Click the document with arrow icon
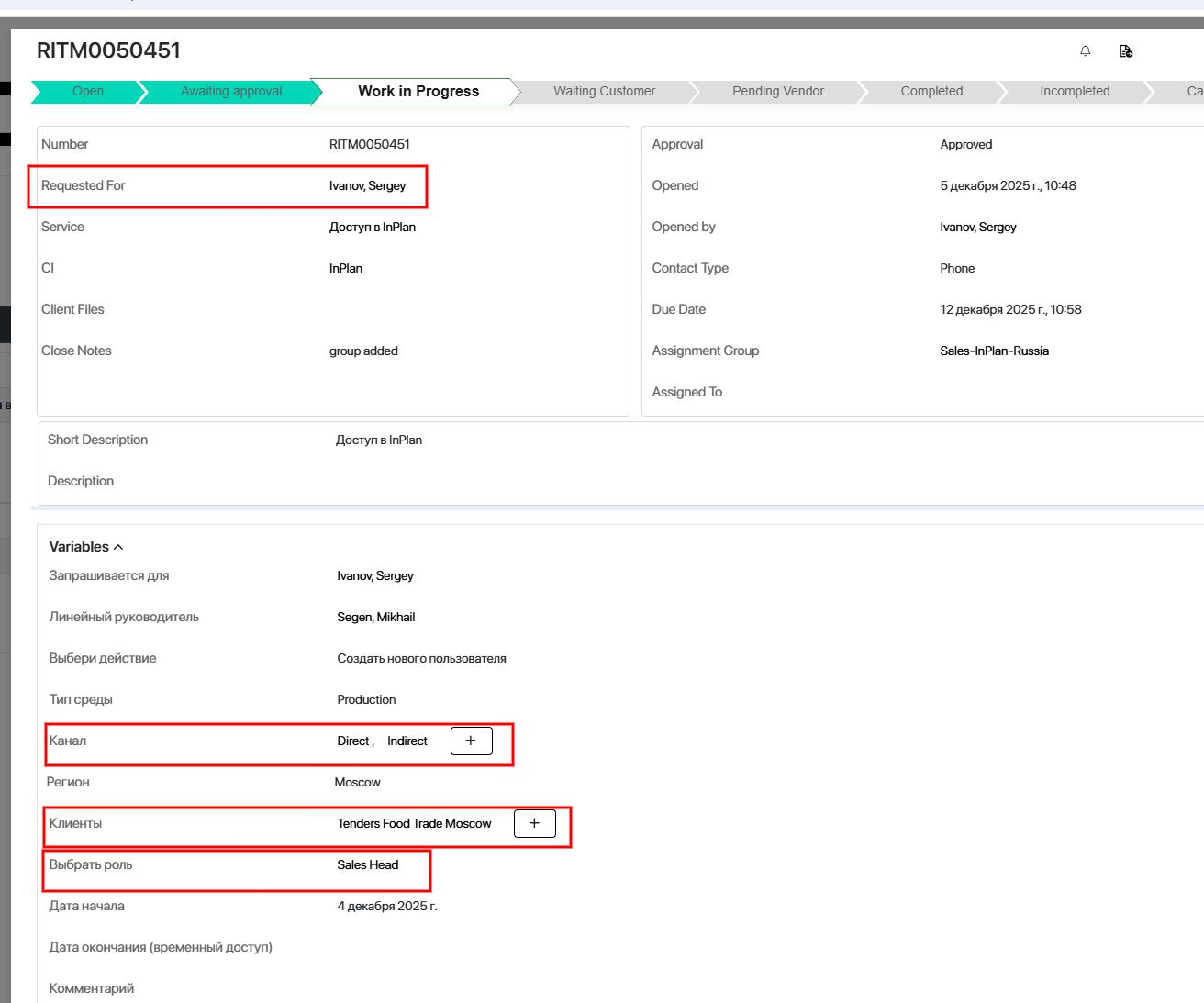The width and height of the screenshot is (1204, 1003). pos(1126,51)
